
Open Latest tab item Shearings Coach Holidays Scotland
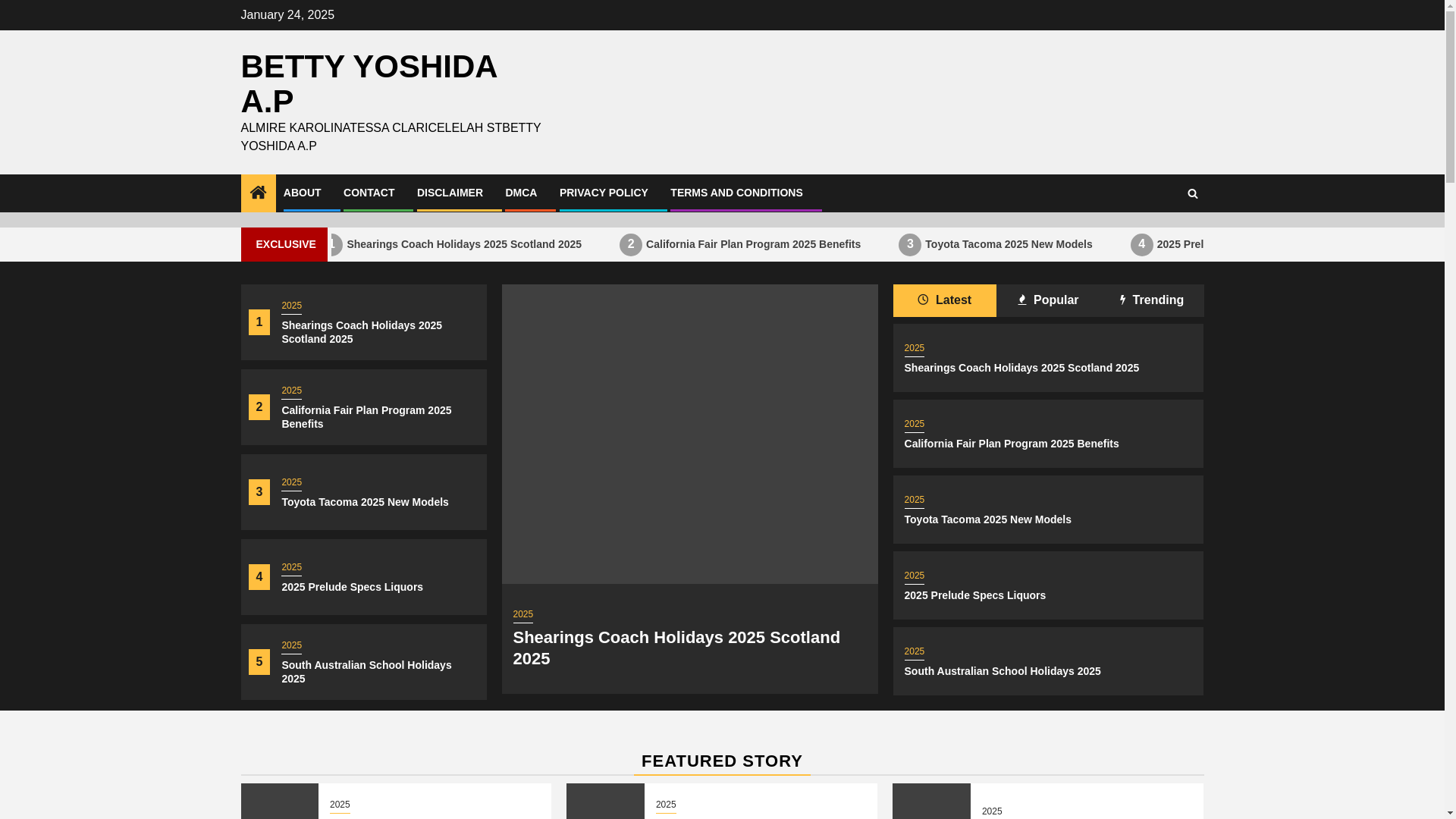coord(1021,368)
